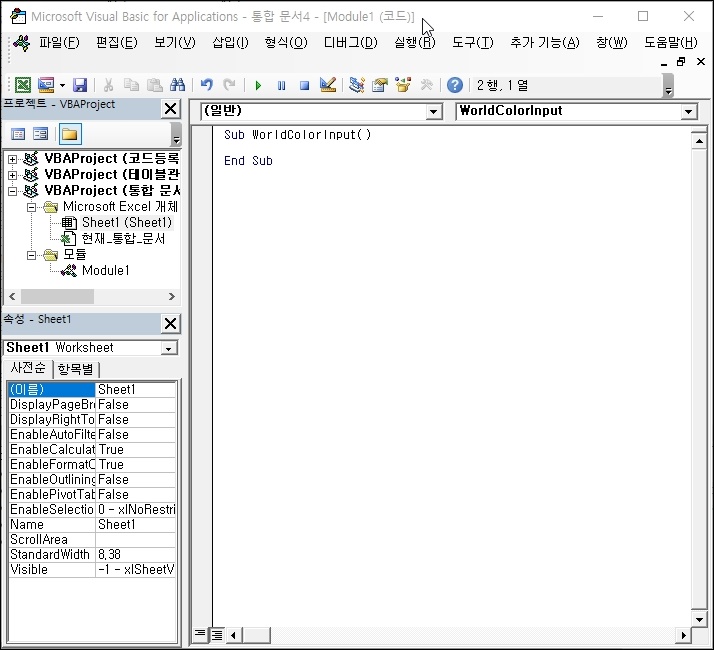Click Insert UserForm toolbar icon
714x650 pixels.
pyautogui.click(x=46, y=85)
